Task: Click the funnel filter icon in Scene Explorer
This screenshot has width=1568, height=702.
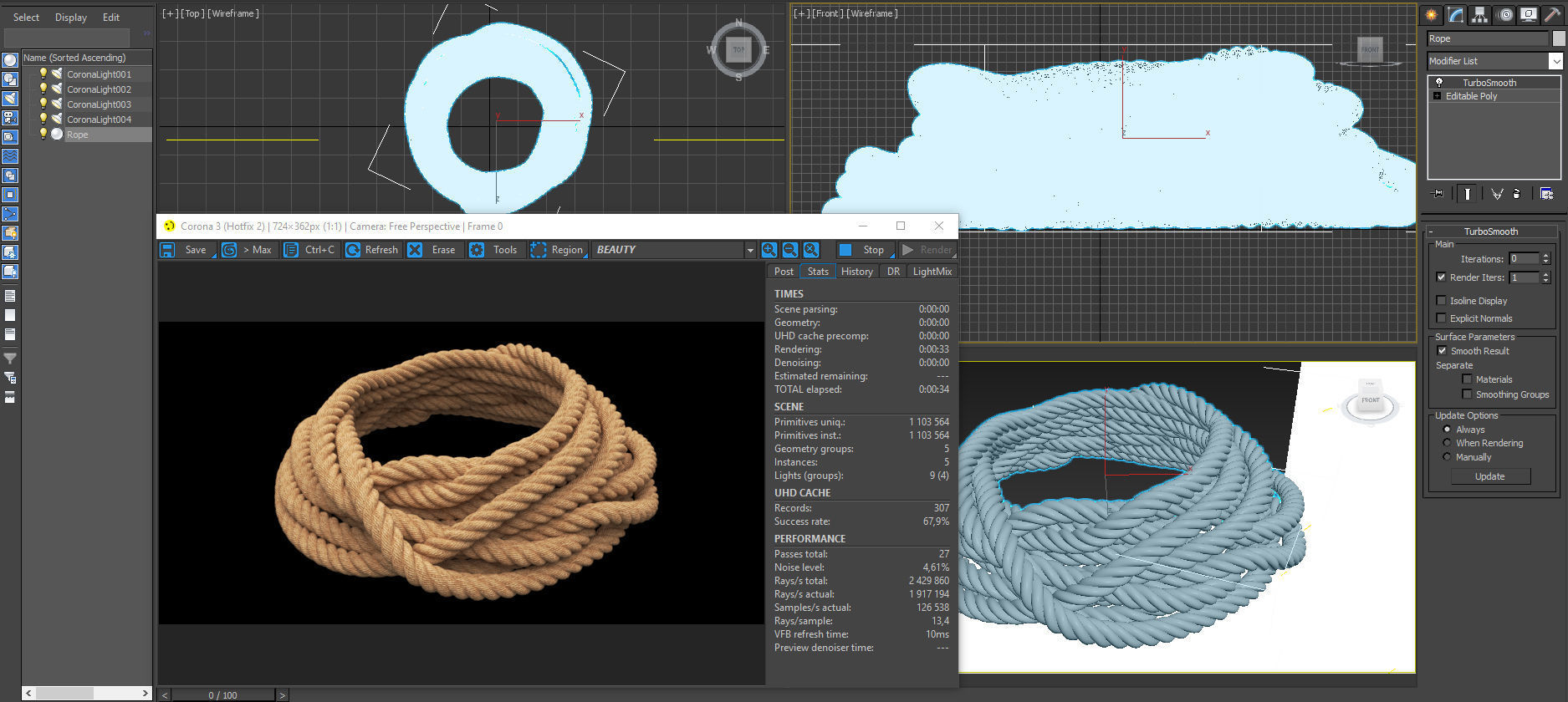Action: tap(10, 359)
